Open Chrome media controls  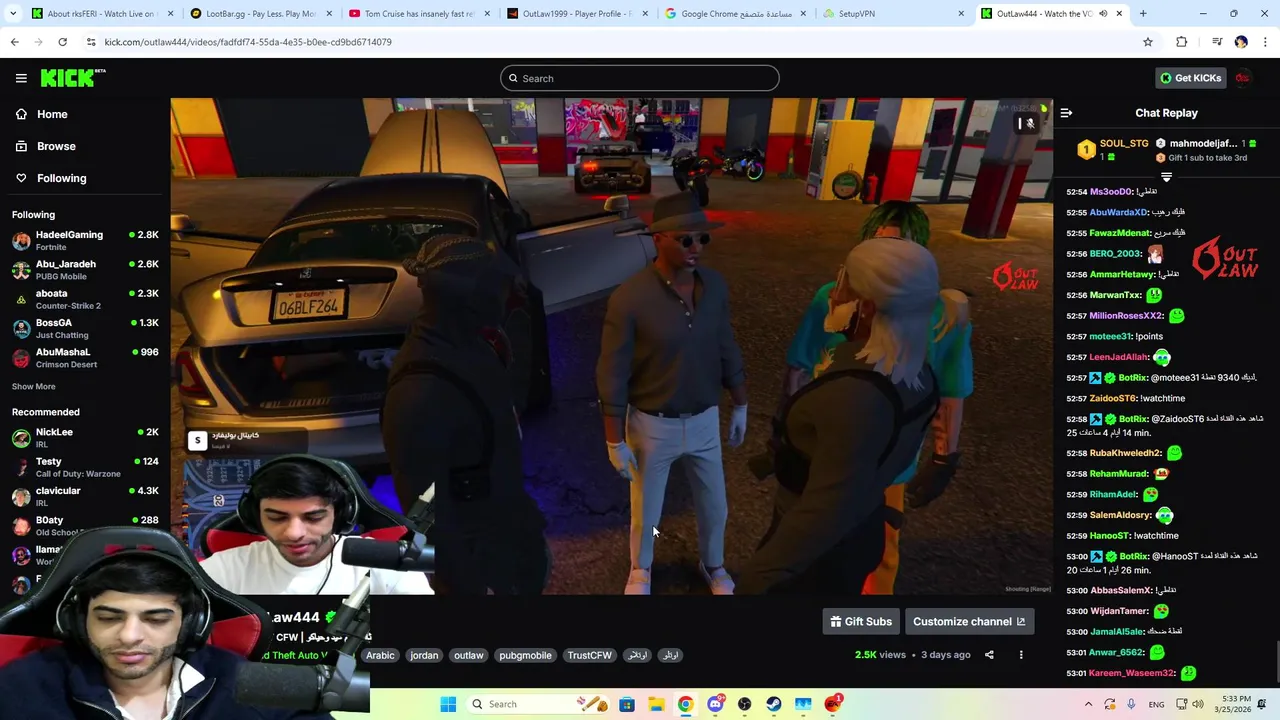coord(1217,42)
